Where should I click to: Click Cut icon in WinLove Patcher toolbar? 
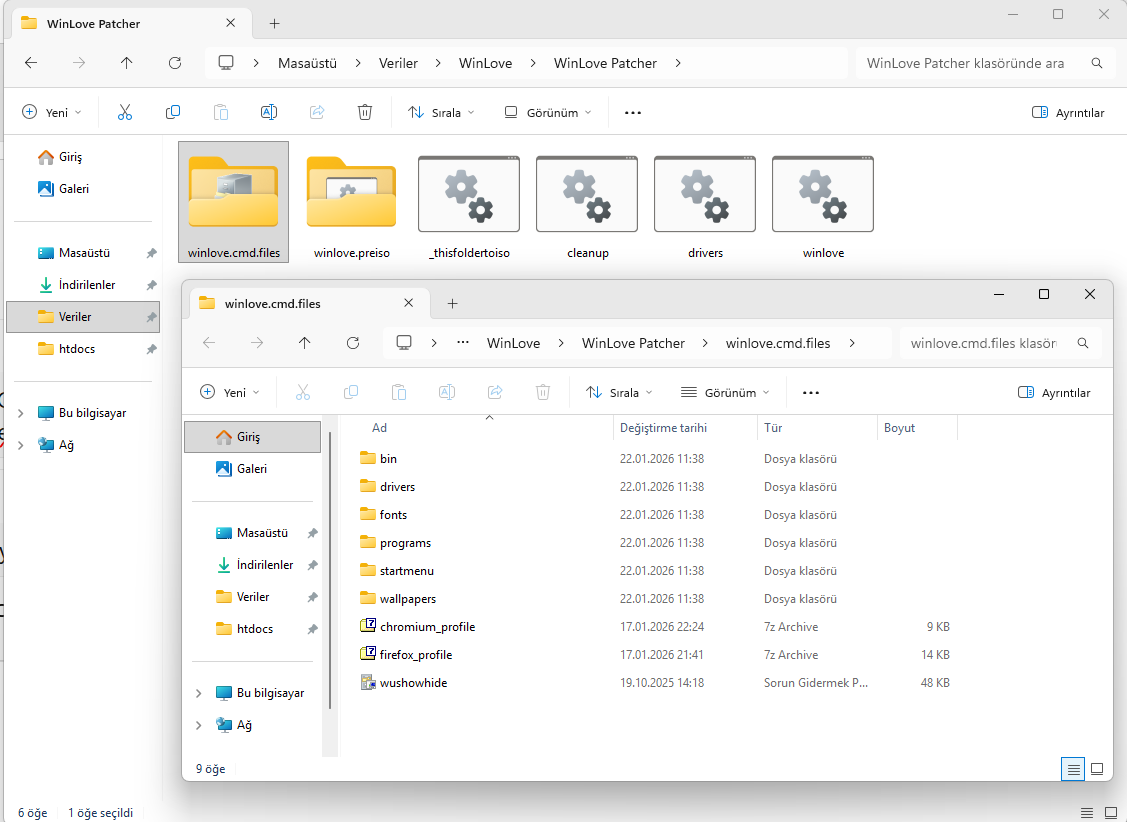point(125,112)
